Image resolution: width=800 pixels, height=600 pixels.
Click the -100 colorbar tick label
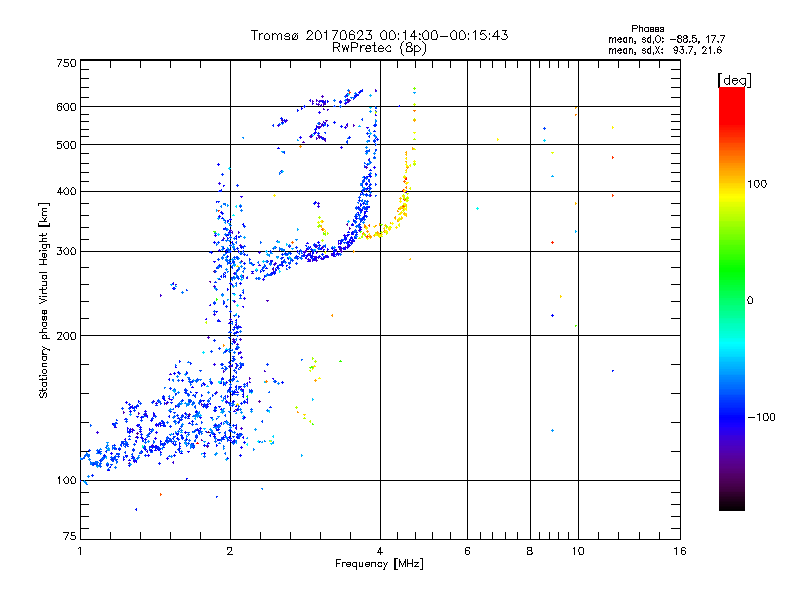point(764,416)
